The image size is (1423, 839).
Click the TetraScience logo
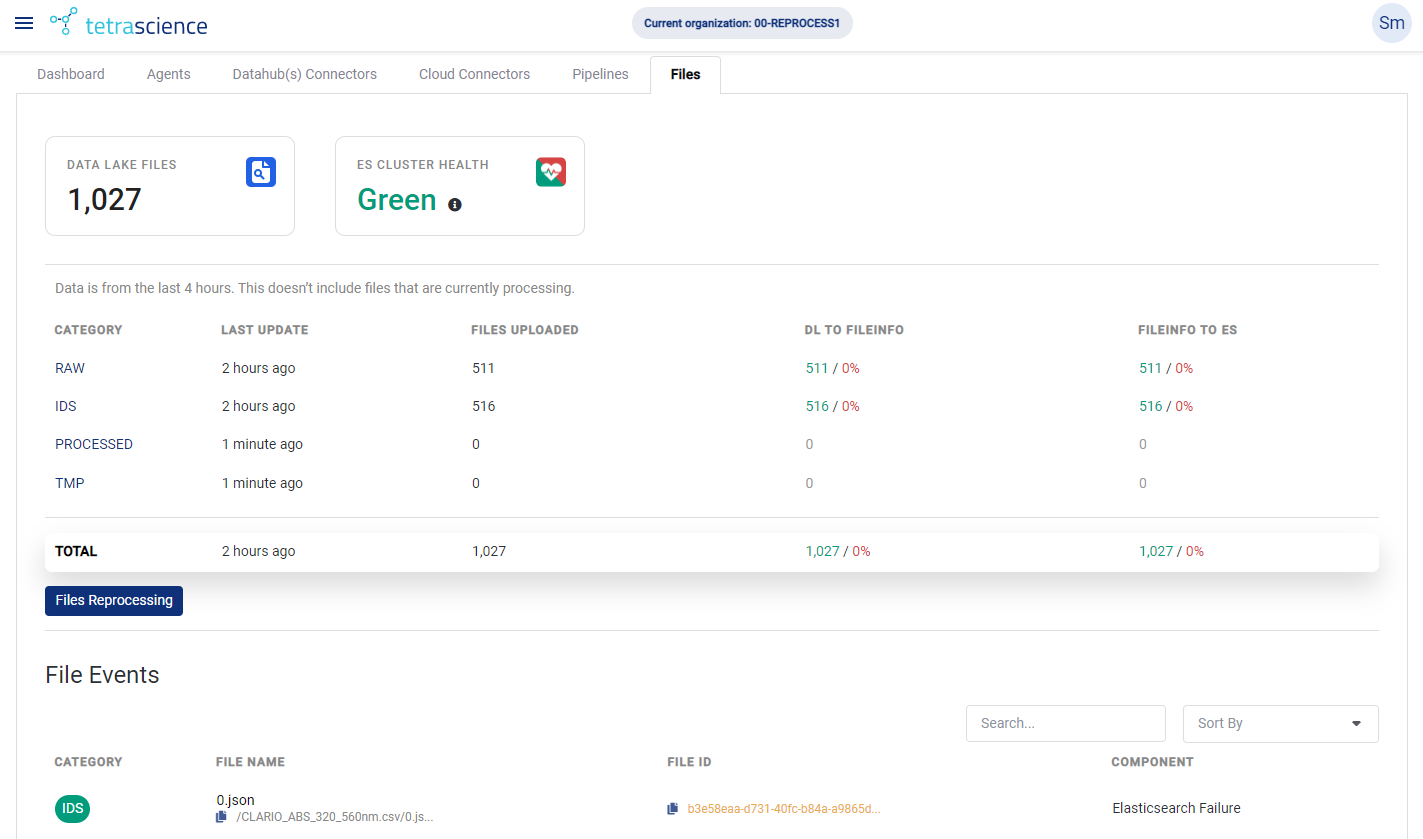coord(128,23)
